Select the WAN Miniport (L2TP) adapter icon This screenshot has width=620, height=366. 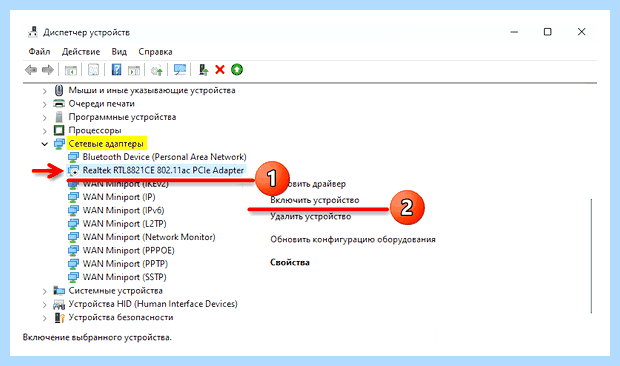pyautogui.click(x=73, y=224)
